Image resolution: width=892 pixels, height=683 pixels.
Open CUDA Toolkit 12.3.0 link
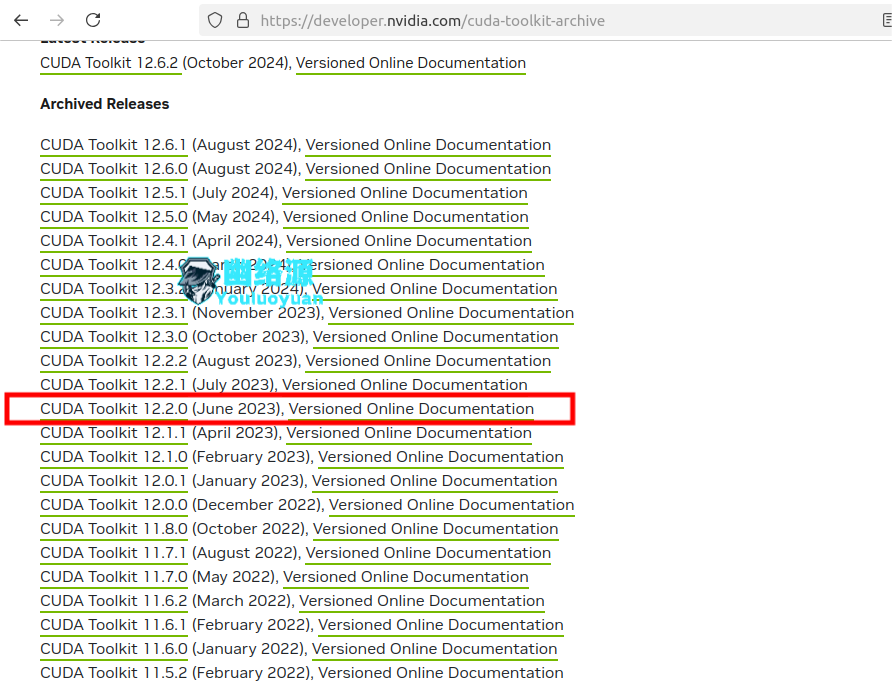coord(114,337)
